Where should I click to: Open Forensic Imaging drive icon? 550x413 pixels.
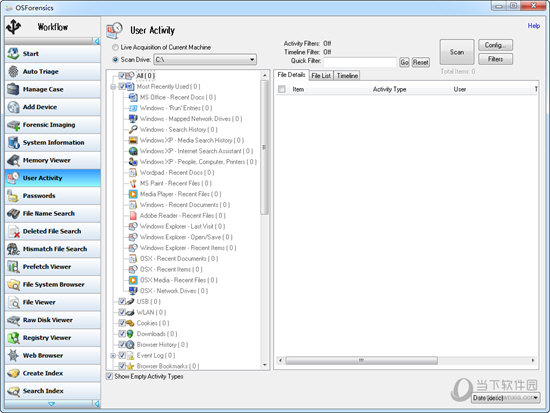13,125
